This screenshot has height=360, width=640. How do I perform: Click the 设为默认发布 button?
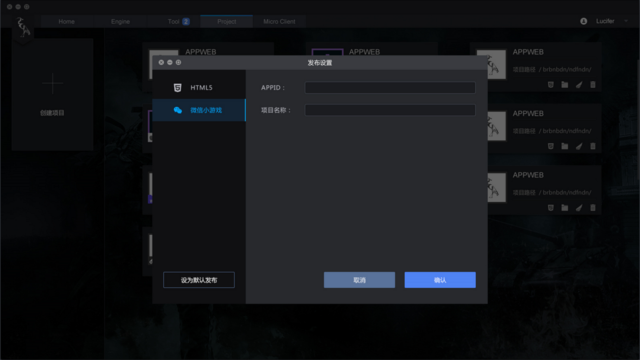pyautogui.click(x=199, y=280)
